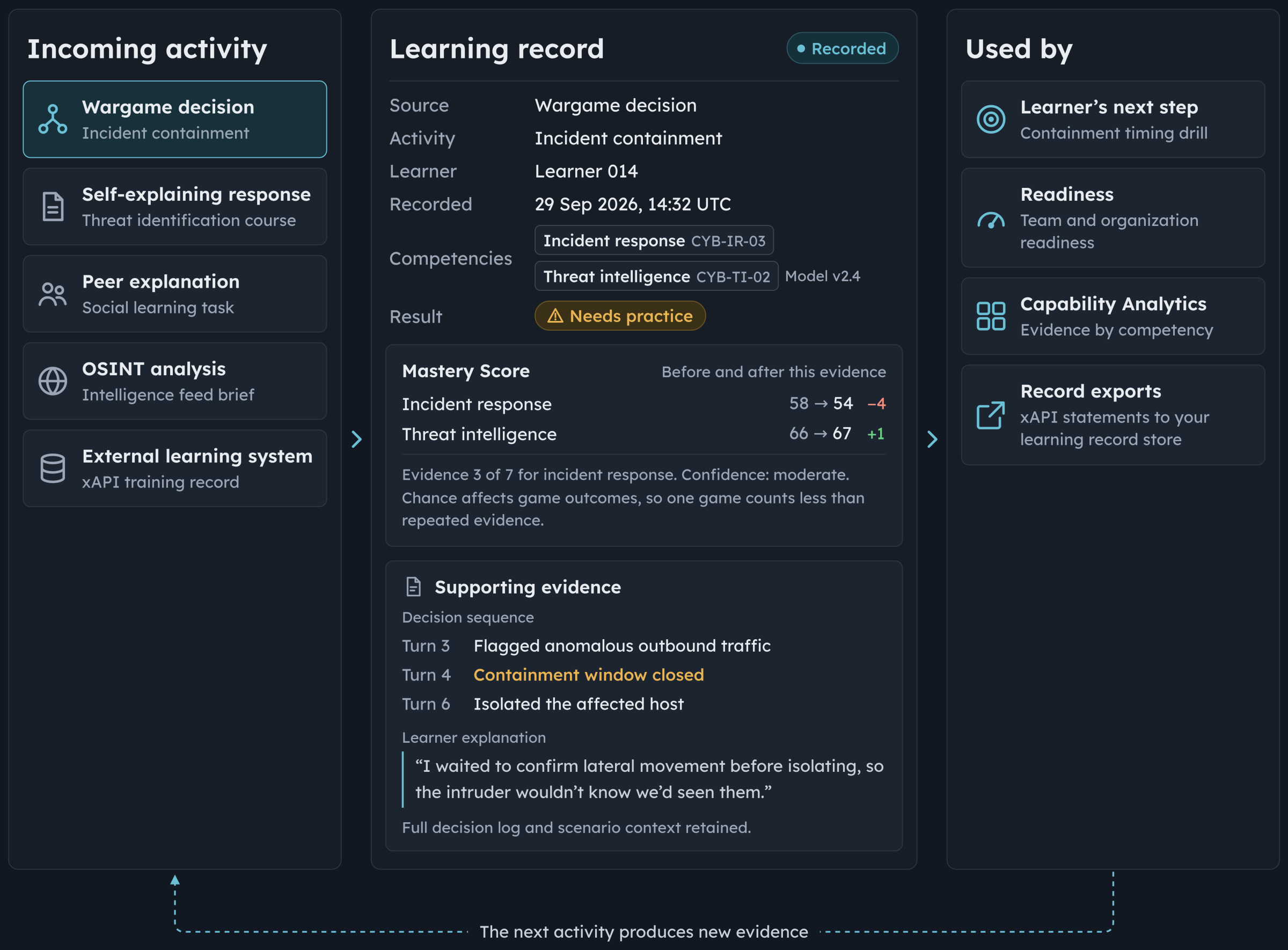This screenshot has width=1288, height=950.
Task: Click the Full decision log retained note
Action: pos(576,827)
